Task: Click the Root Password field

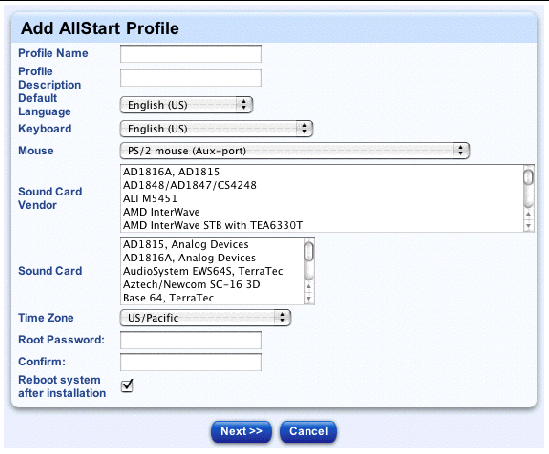Action: [x=191, y=340]
